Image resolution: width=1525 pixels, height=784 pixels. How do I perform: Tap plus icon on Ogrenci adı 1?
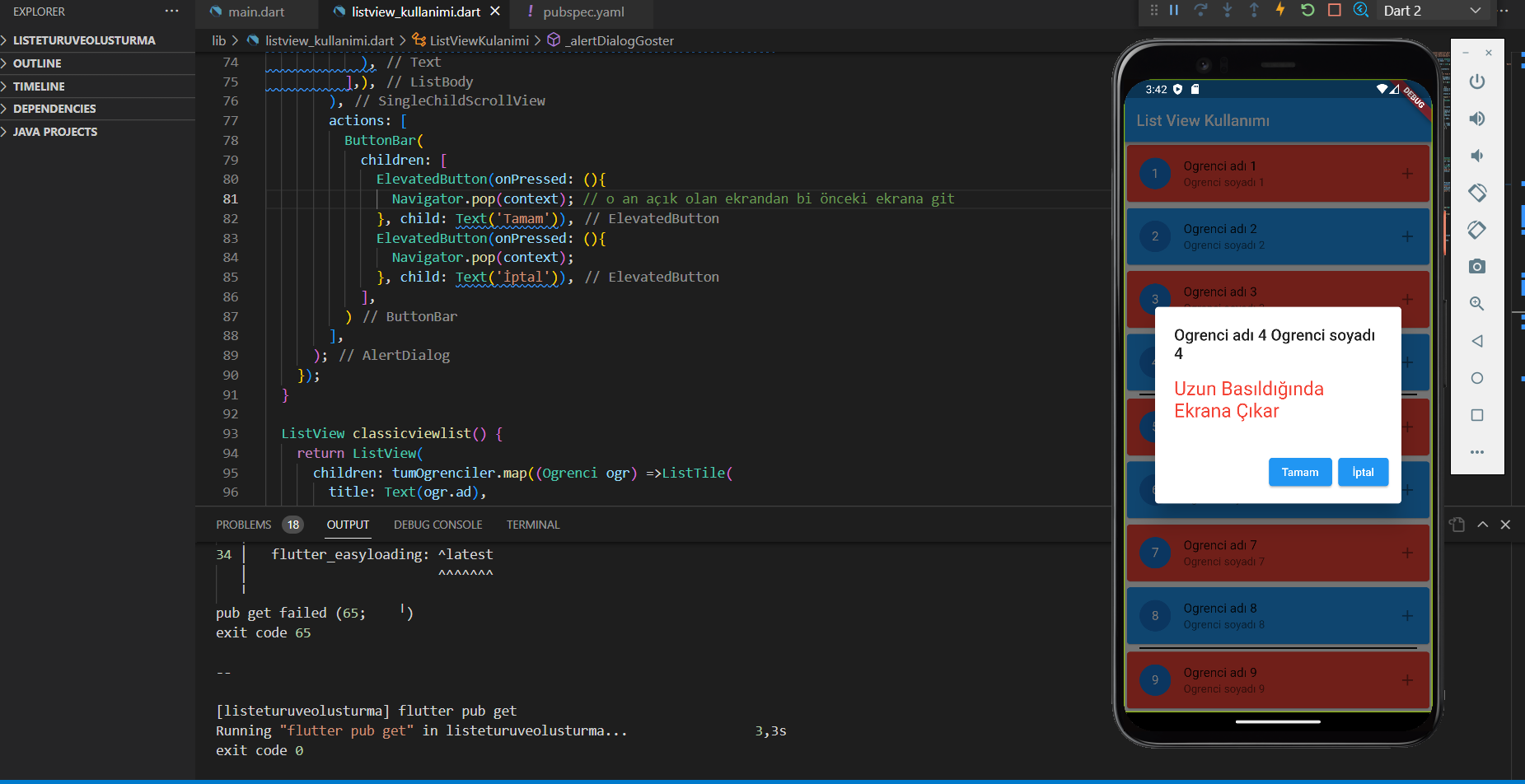click(1407, 174)
